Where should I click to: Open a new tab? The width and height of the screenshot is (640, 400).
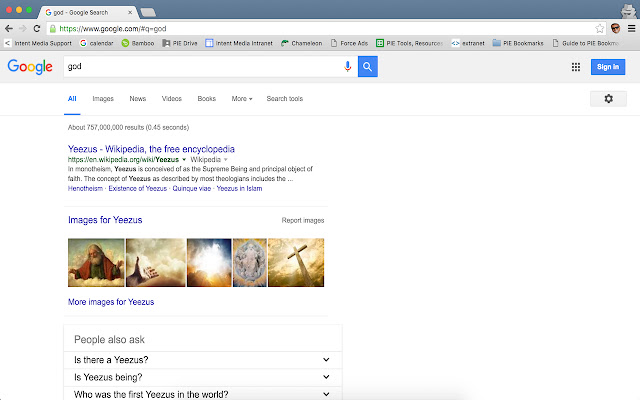point(148,13)
